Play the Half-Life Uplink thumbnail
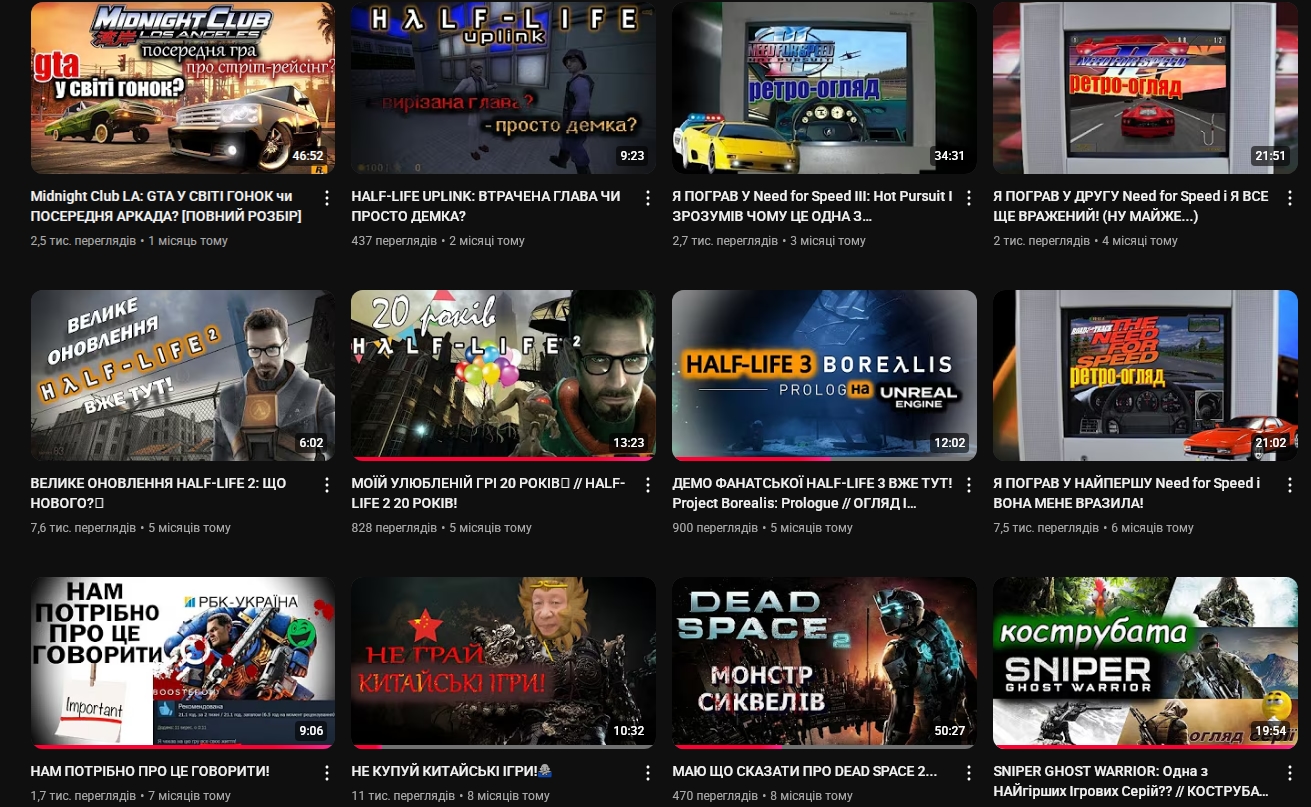 504,88
